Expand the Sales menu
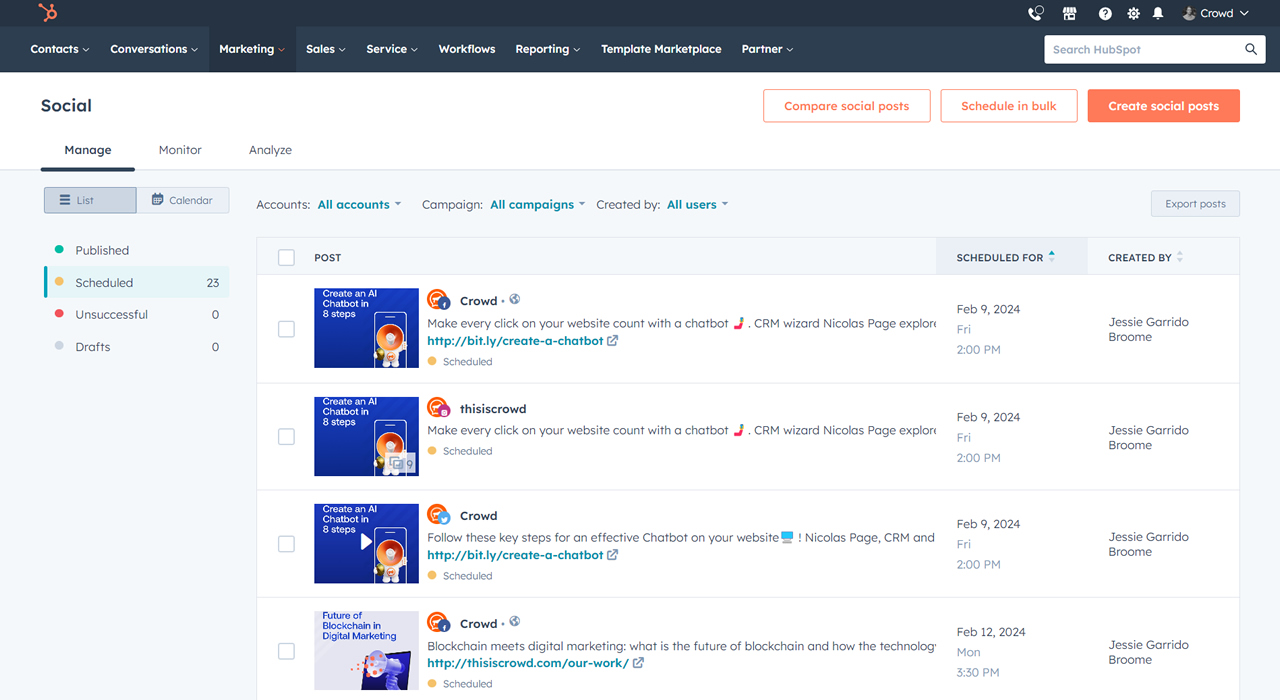 click(326, 49)
